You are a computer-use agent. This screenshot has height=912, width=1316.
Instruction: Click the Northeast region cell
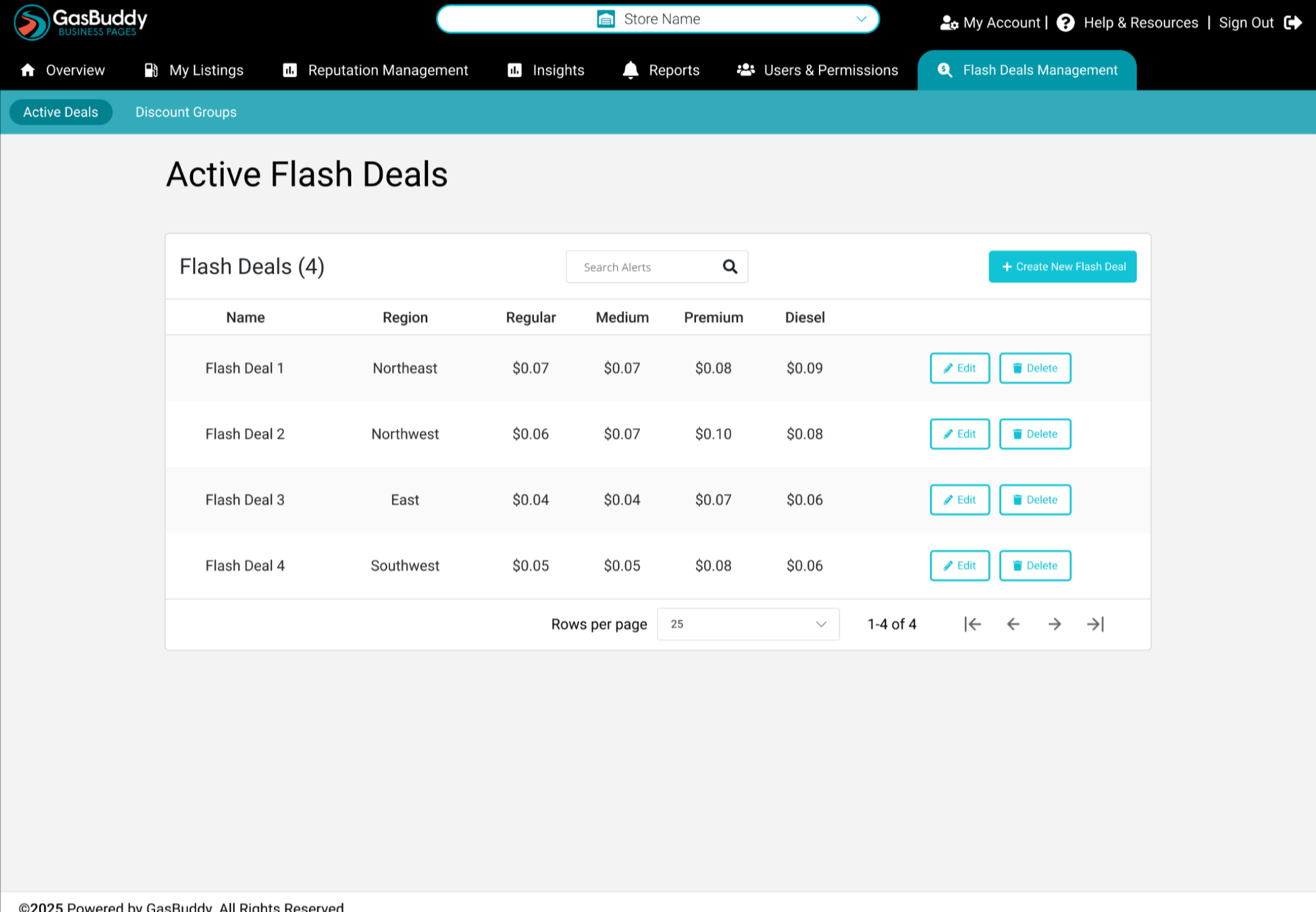tap(405, 368)
